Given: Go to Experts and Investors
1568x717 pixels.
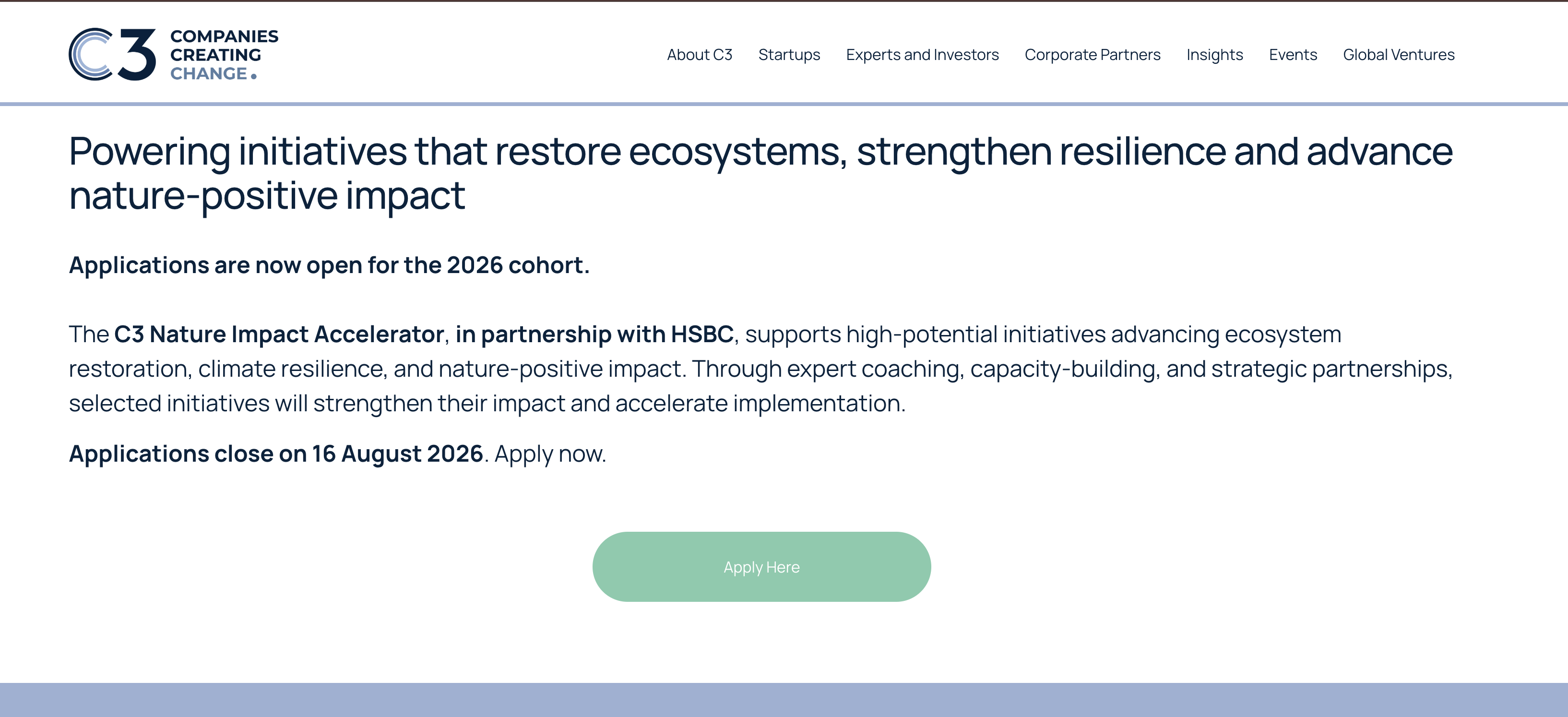Looking at the screenshot, I should (922, 55).
